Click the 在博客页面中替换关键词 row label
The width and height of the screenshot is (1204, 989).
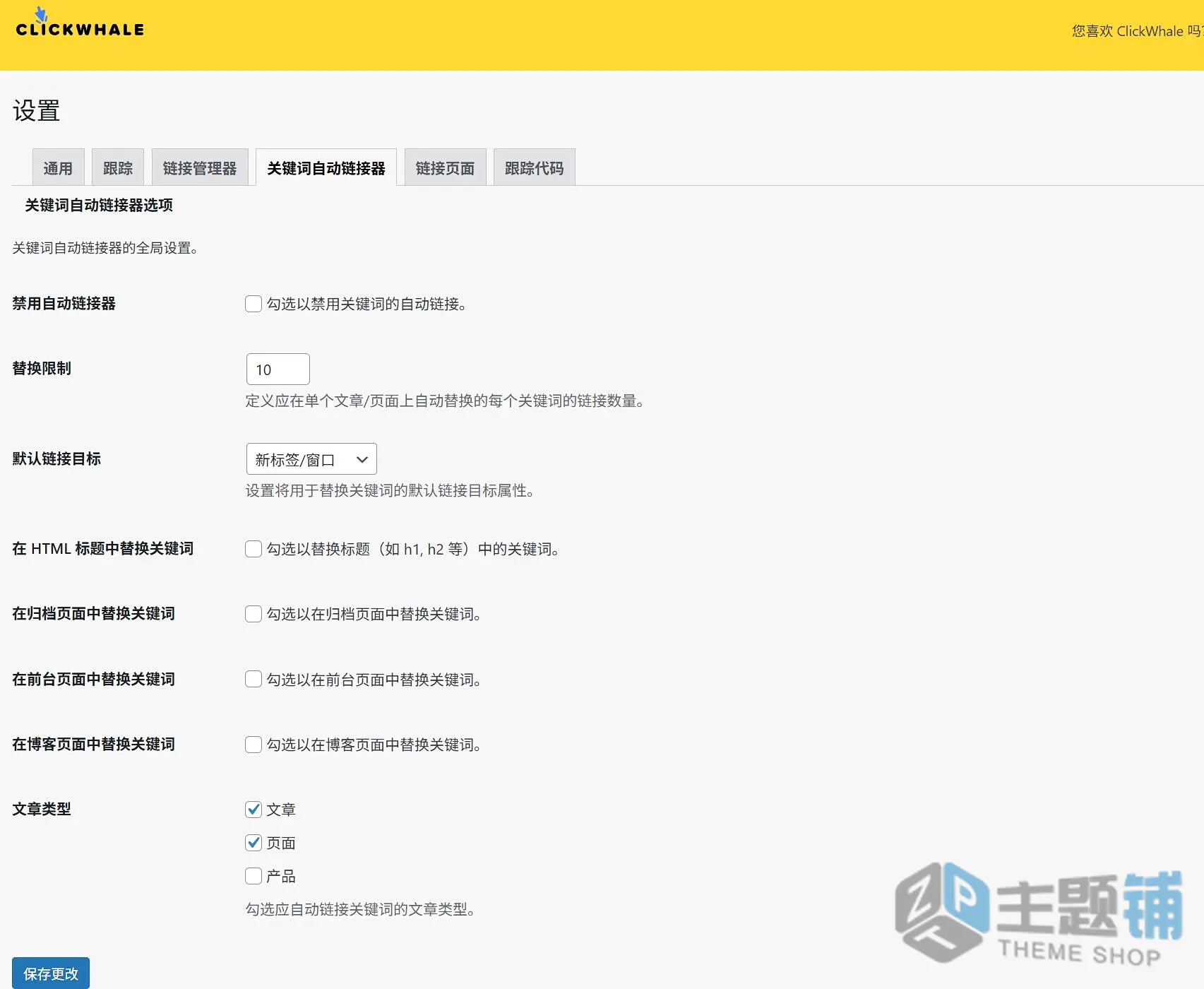(93, 744)
